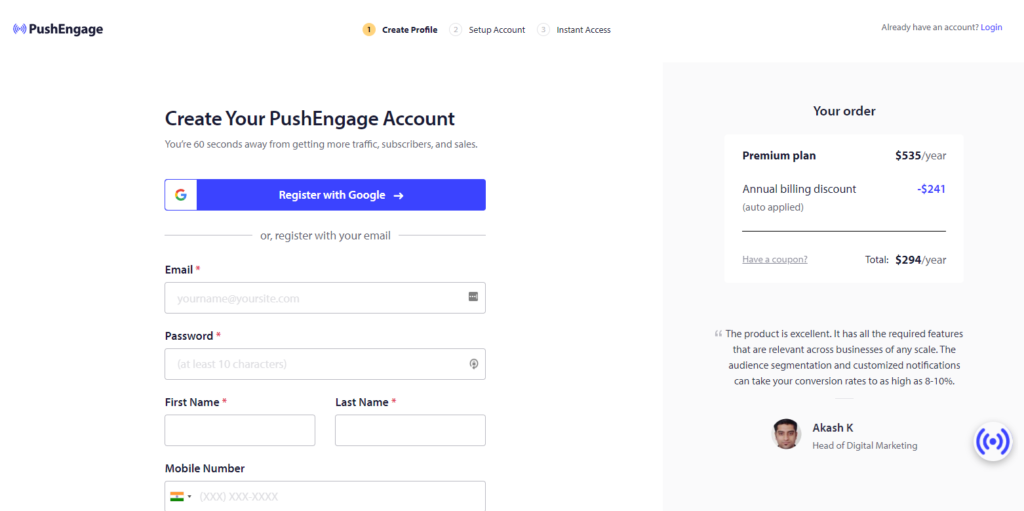The image size is (1024, 511).
Task: Click the testimonial quote mark icon
Action: coord(718,333)
